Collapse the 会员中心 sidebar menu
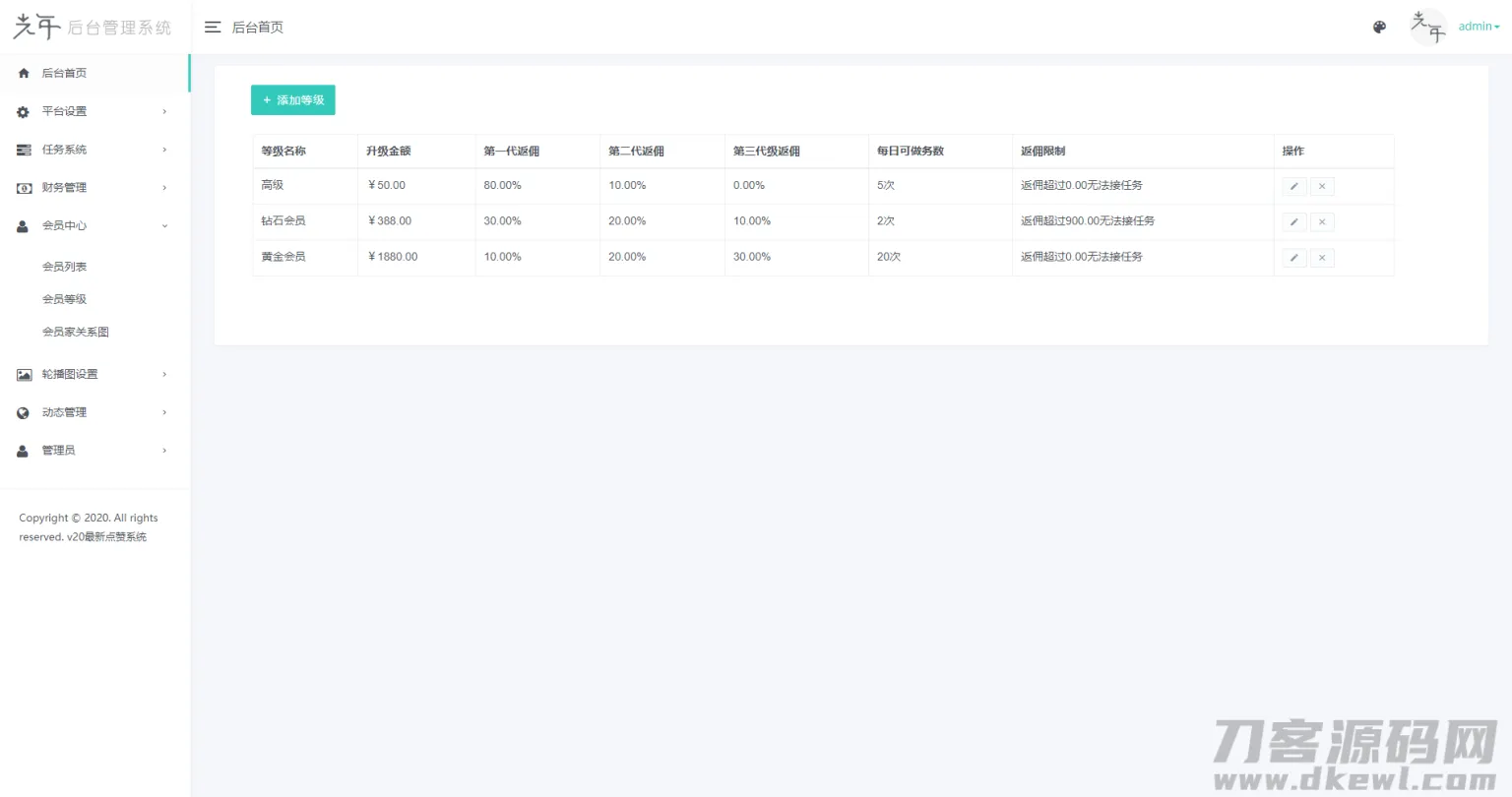The height and width of the screenshot is (797, 1512). (x=94, y=225)
